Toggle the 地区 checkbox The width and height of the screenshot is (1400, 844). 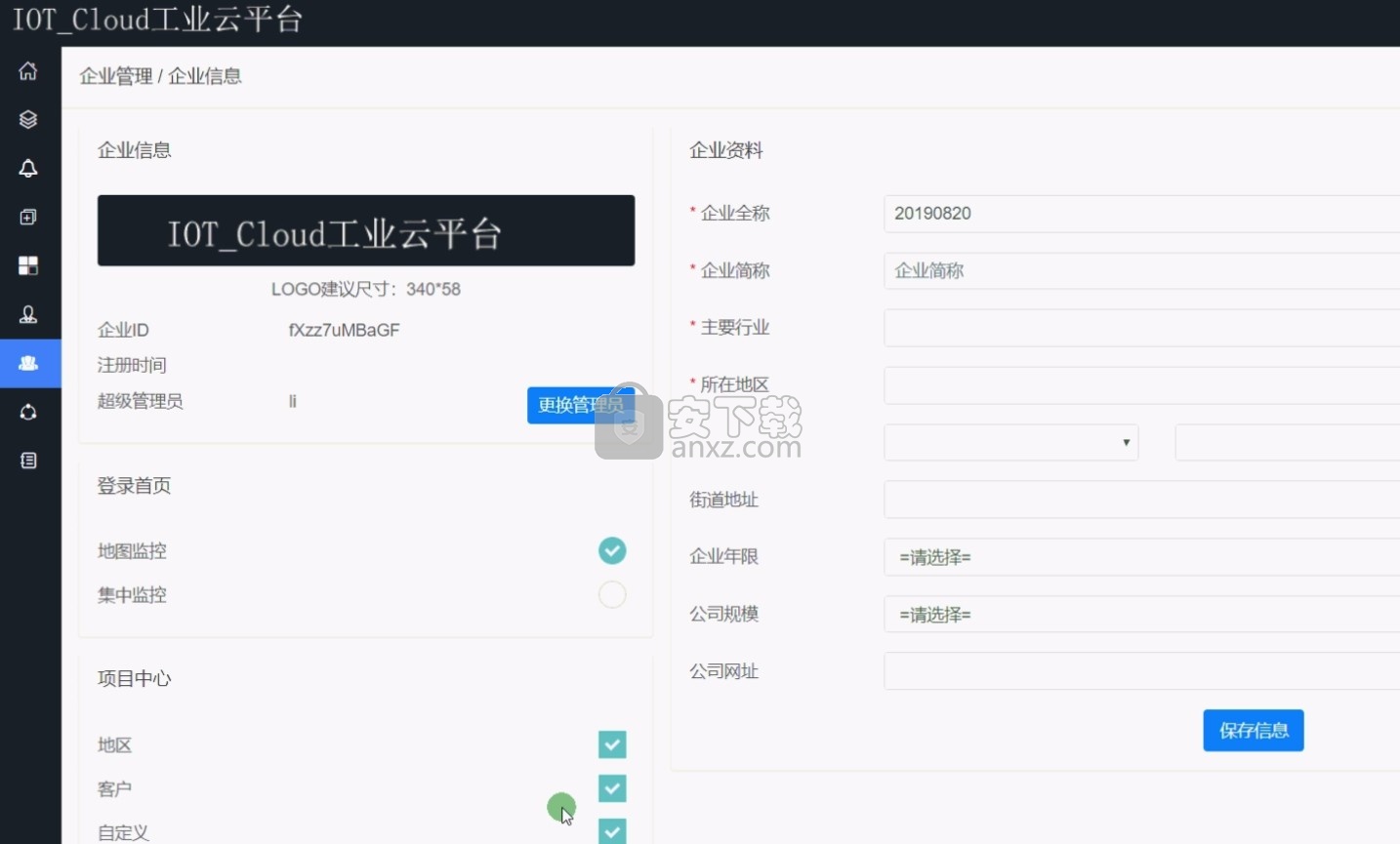pyautogui.click(x=612, y=744)
